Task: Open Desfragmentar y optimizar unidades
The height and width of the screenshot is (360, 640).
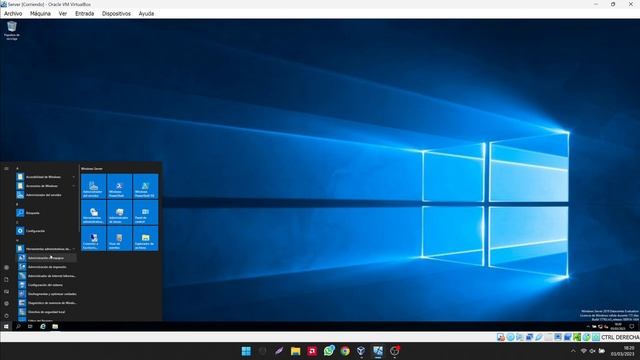Action: [x=46, y=294]
